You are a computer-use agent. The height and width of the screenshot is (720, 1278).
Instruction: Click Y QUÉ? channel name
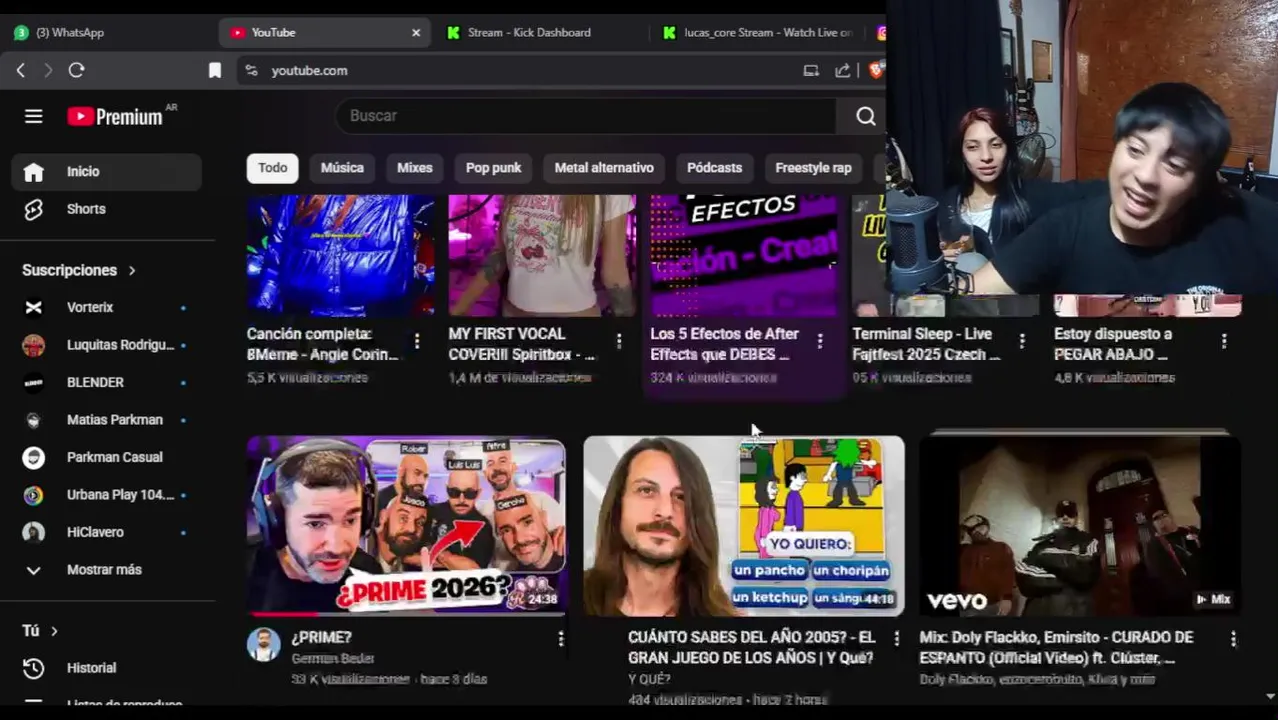coord(649,680)
